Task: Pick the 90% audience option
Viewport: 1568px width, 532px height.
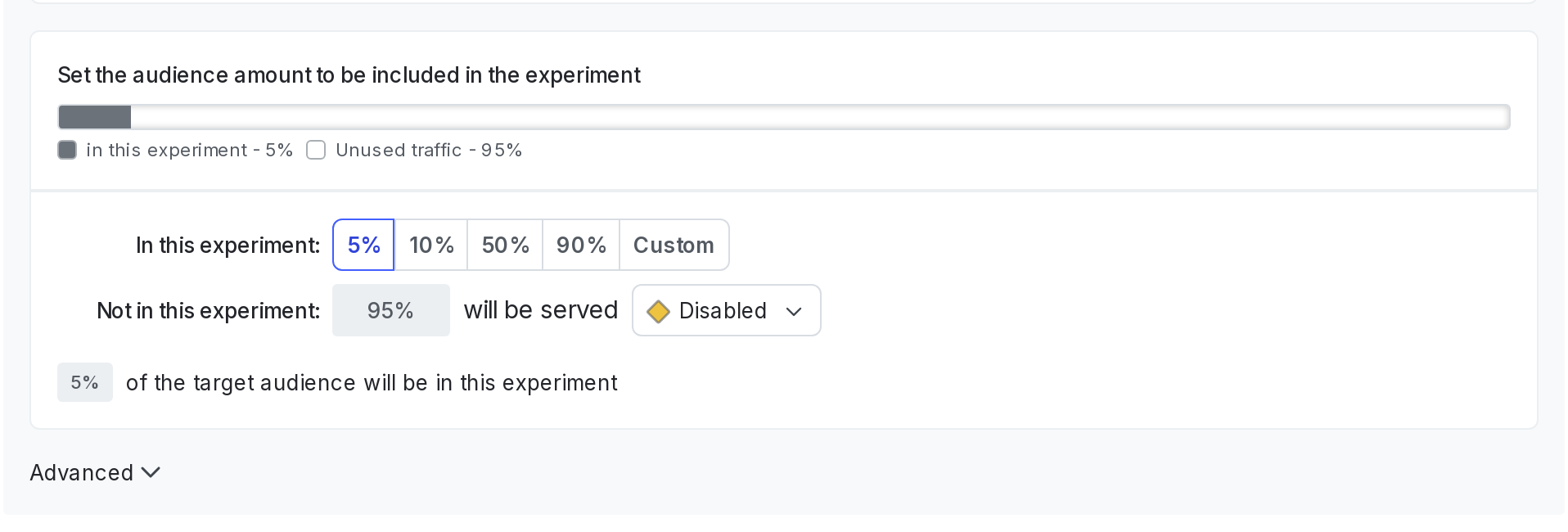Action: pos(581,245)
